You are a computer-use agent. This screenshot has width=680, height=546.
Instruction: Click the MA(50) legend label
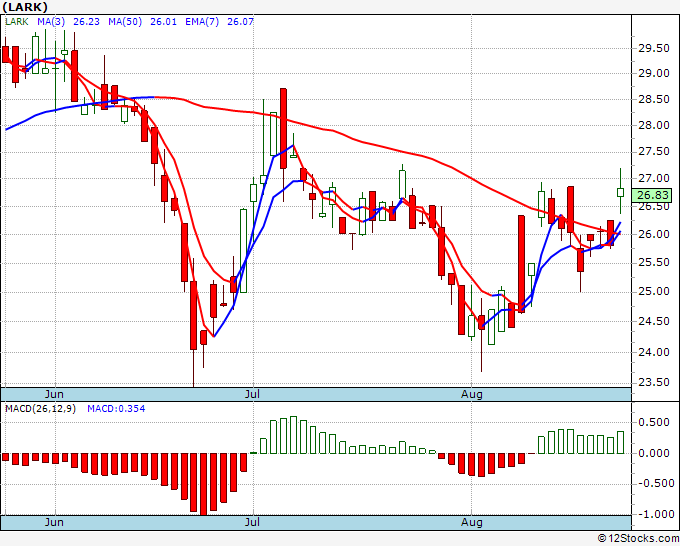tap(125, 22)
